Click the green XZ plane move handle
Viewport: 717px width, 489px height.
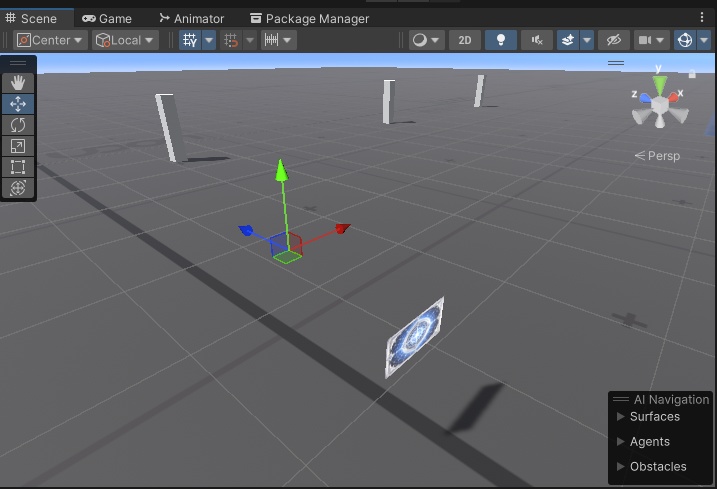click(x=288, y=257)
